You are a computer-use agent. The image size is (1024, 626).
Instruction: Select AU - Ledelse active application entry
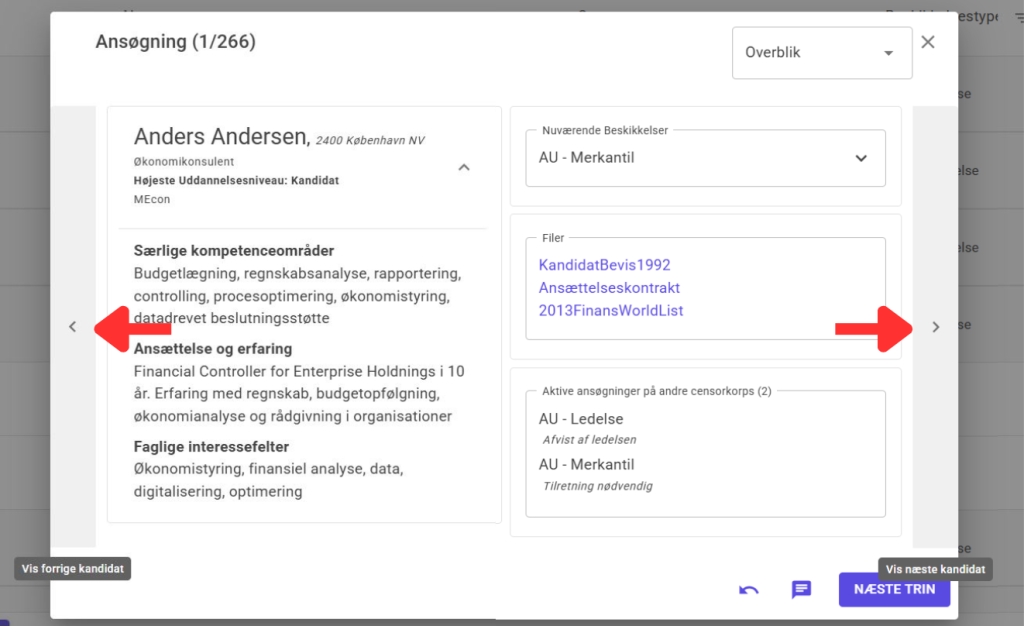click(580, 419)
